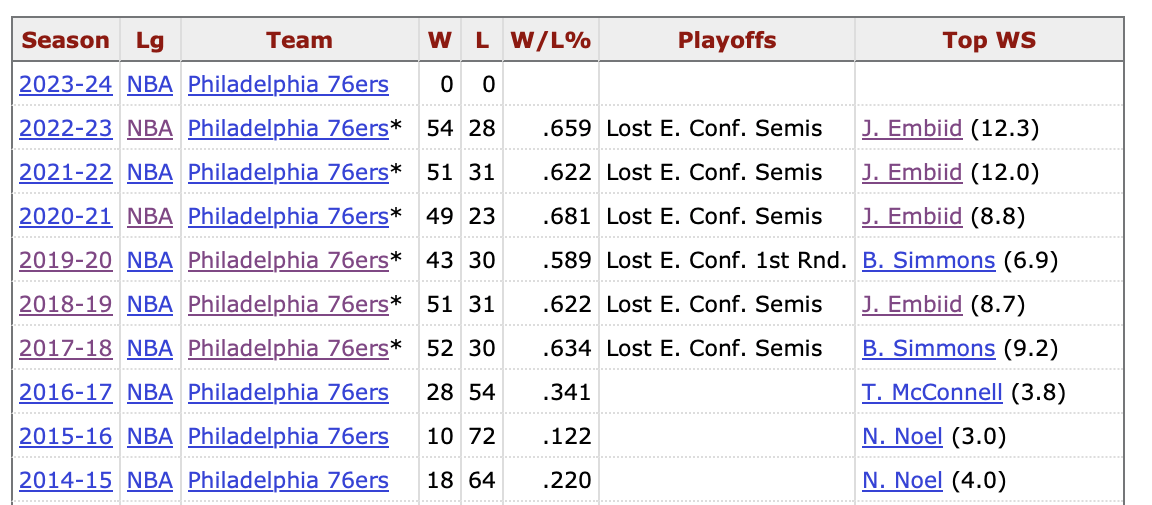Sort by the W column header
Image resolution: width=1152 pixels, height=505 pixels.
(x=439, y=41)
